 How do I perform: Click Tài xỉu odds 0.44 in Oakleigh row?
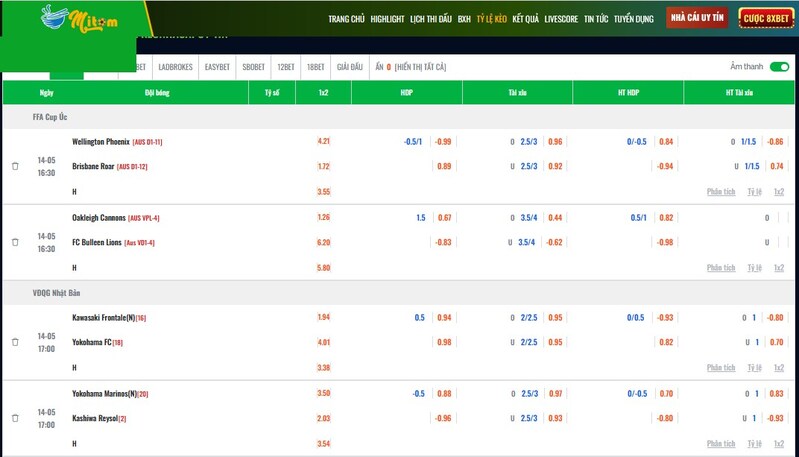555,218
